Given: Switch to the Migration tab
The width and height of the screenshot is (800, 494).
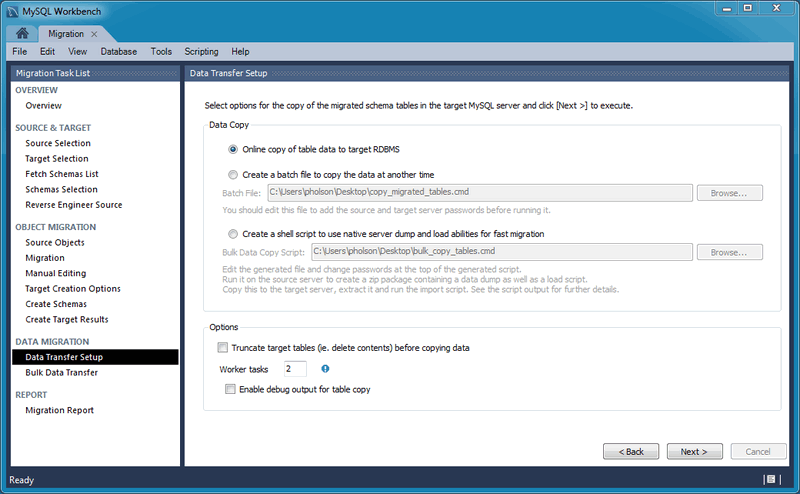Looking at the screenshot, I should (x=66, y=34).
